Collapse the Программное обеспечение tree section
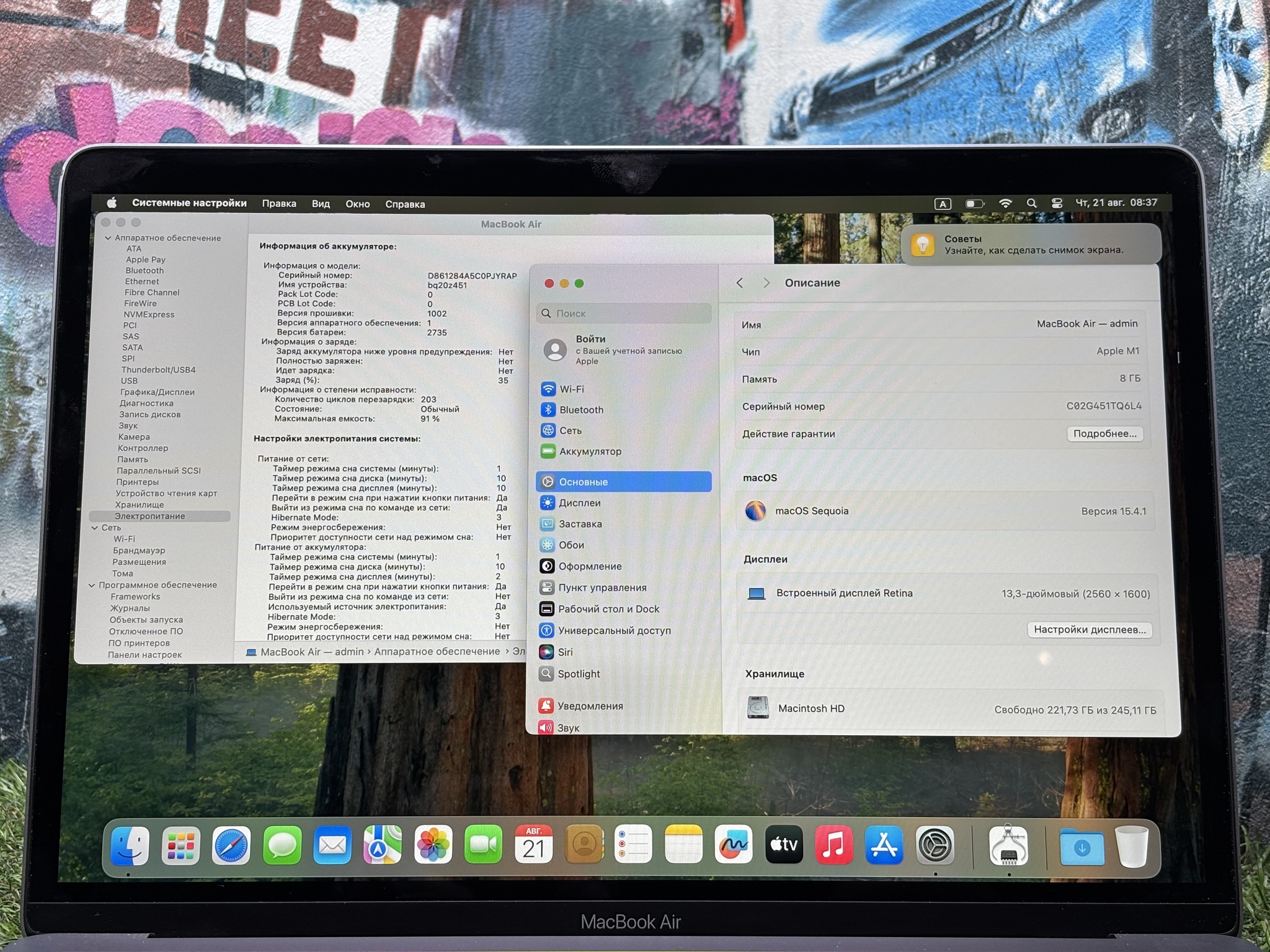The width and height of the screenshot is (1270, 952). [x=92, y=585]
